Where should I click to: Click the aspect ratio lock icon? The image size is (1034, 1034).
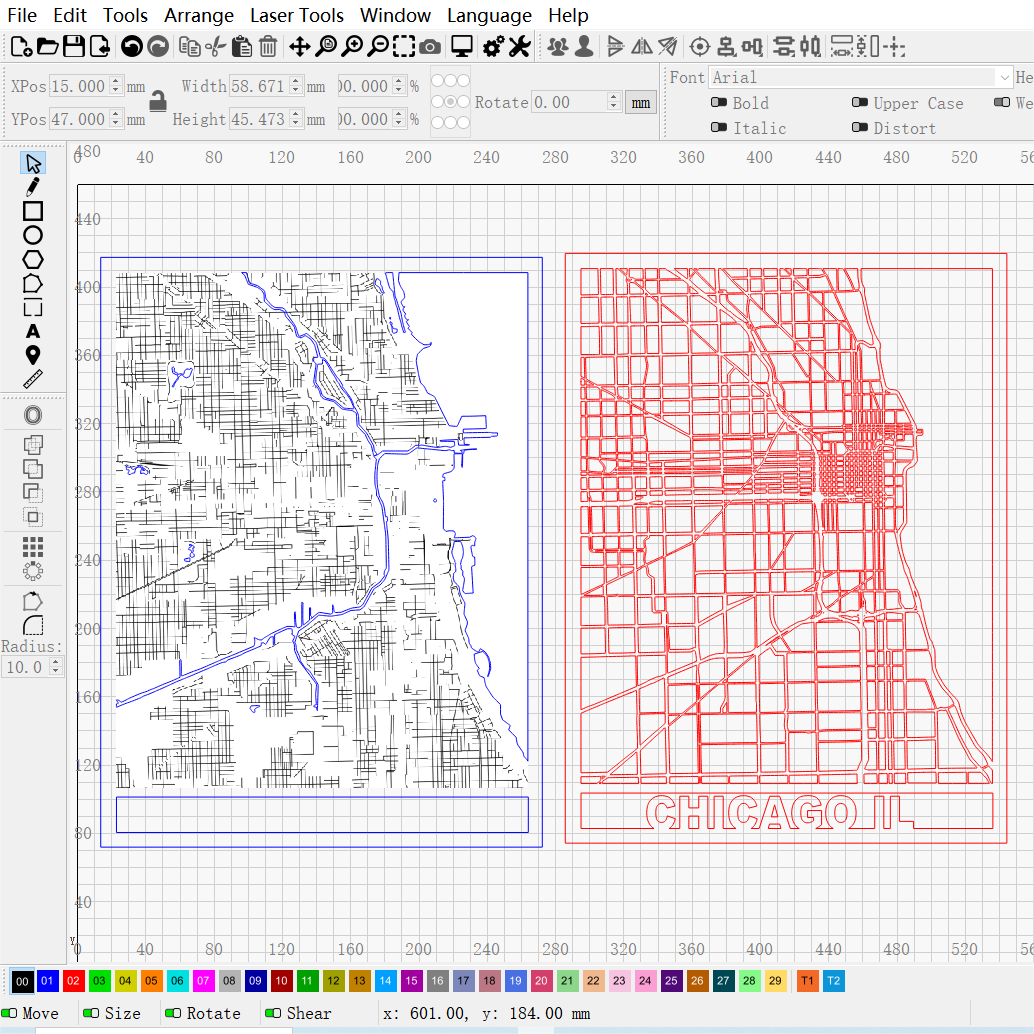tap(157, 102)
